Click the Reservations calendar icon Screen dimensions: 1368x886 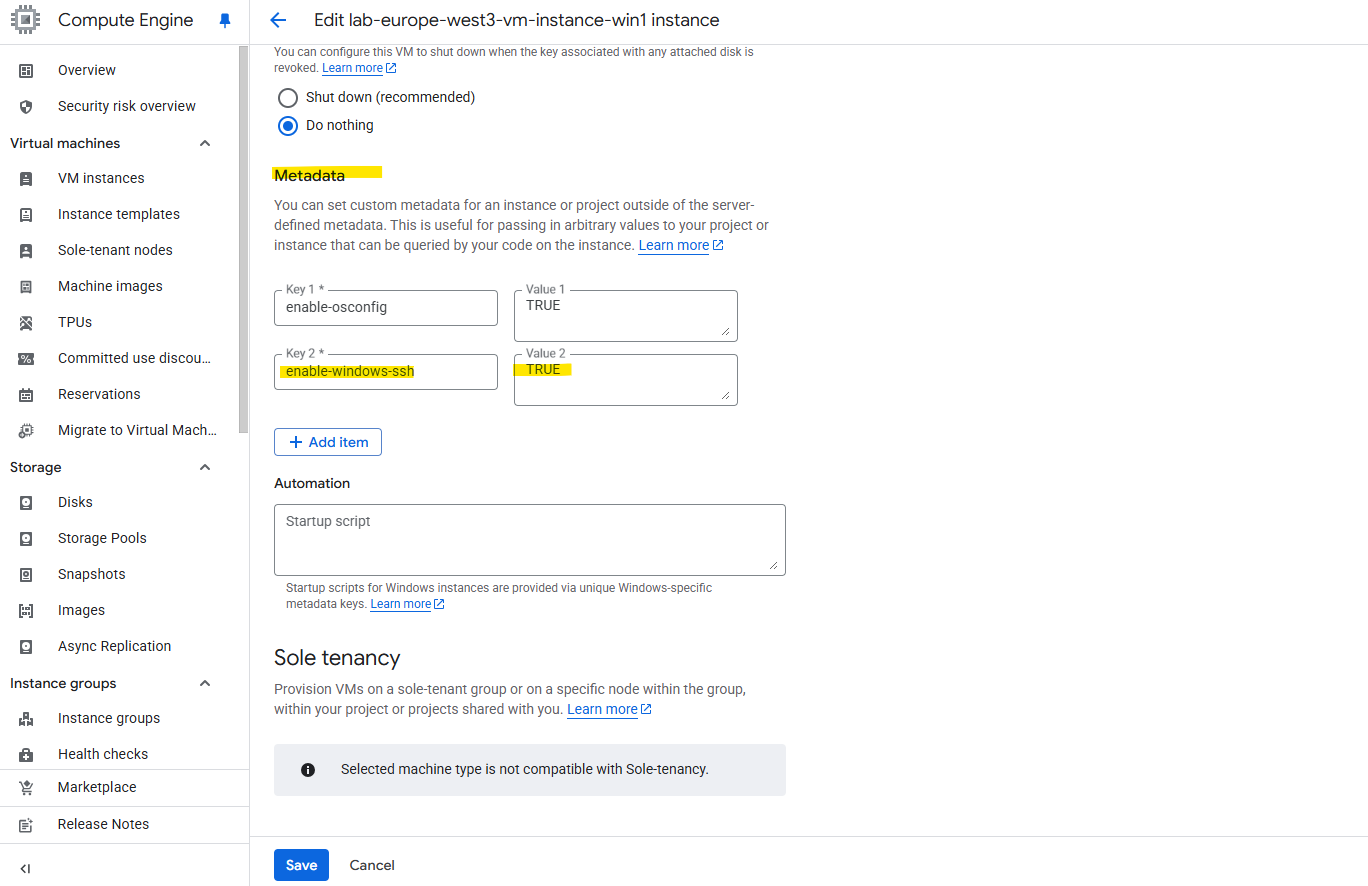pyautogui.click(x=26, y=394)
